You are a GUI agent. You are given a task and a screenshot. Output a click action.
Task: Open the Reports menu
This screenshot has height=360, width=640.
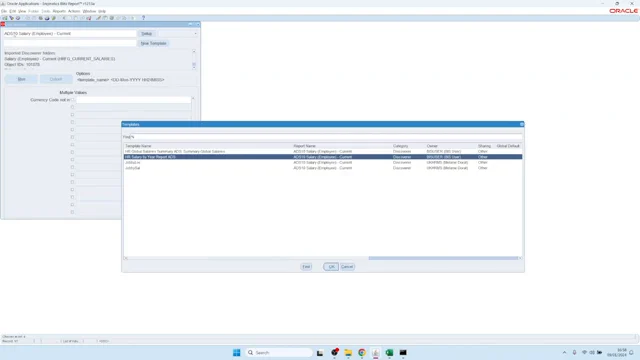pyautogui.click(x=59, y=11)
